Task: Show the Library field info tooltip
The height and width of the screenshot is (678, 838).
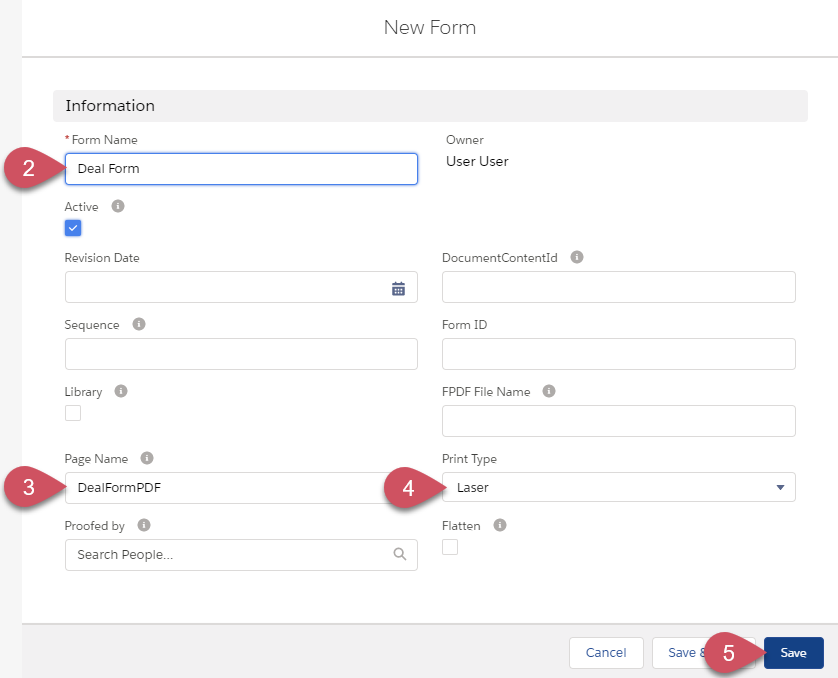Action: click(121, 391)
